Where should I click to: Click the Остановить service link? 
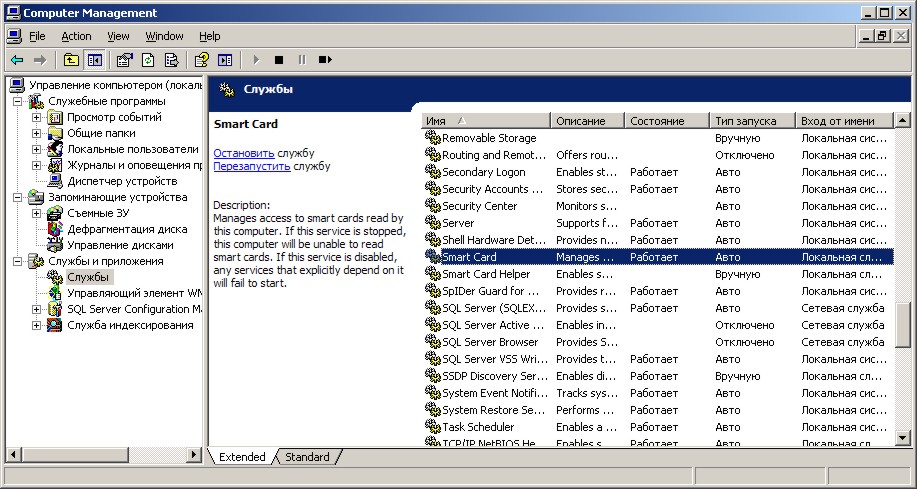click(244, 153)
